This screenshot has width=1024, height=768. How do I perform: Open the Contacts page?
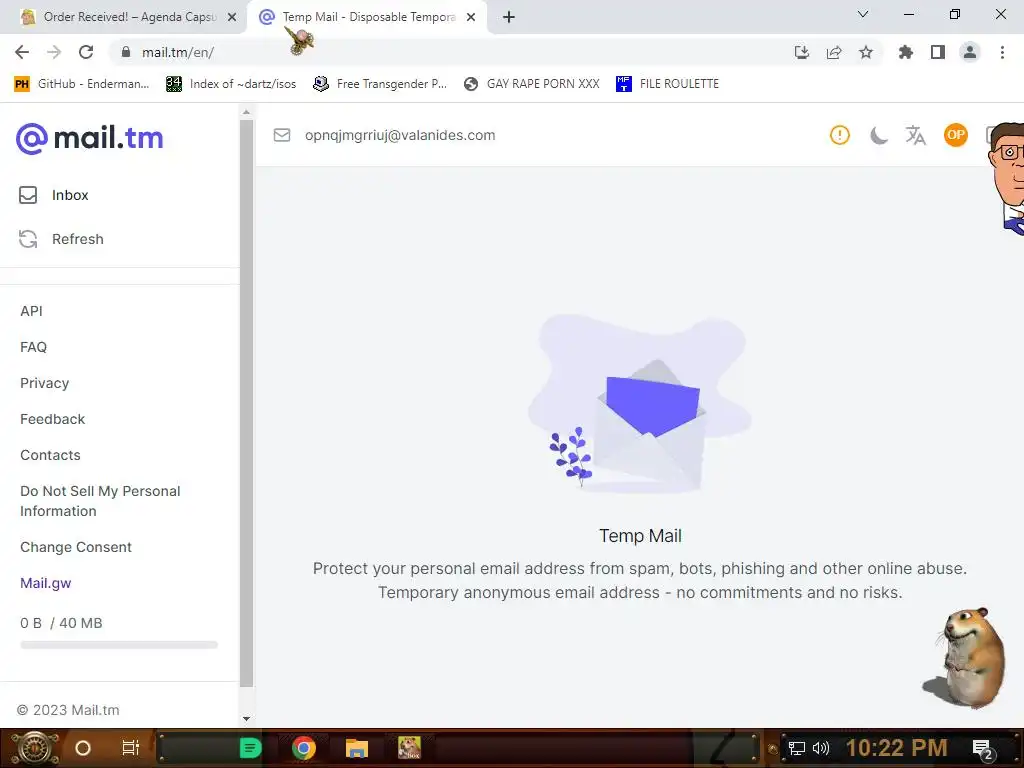pos(50,455)
